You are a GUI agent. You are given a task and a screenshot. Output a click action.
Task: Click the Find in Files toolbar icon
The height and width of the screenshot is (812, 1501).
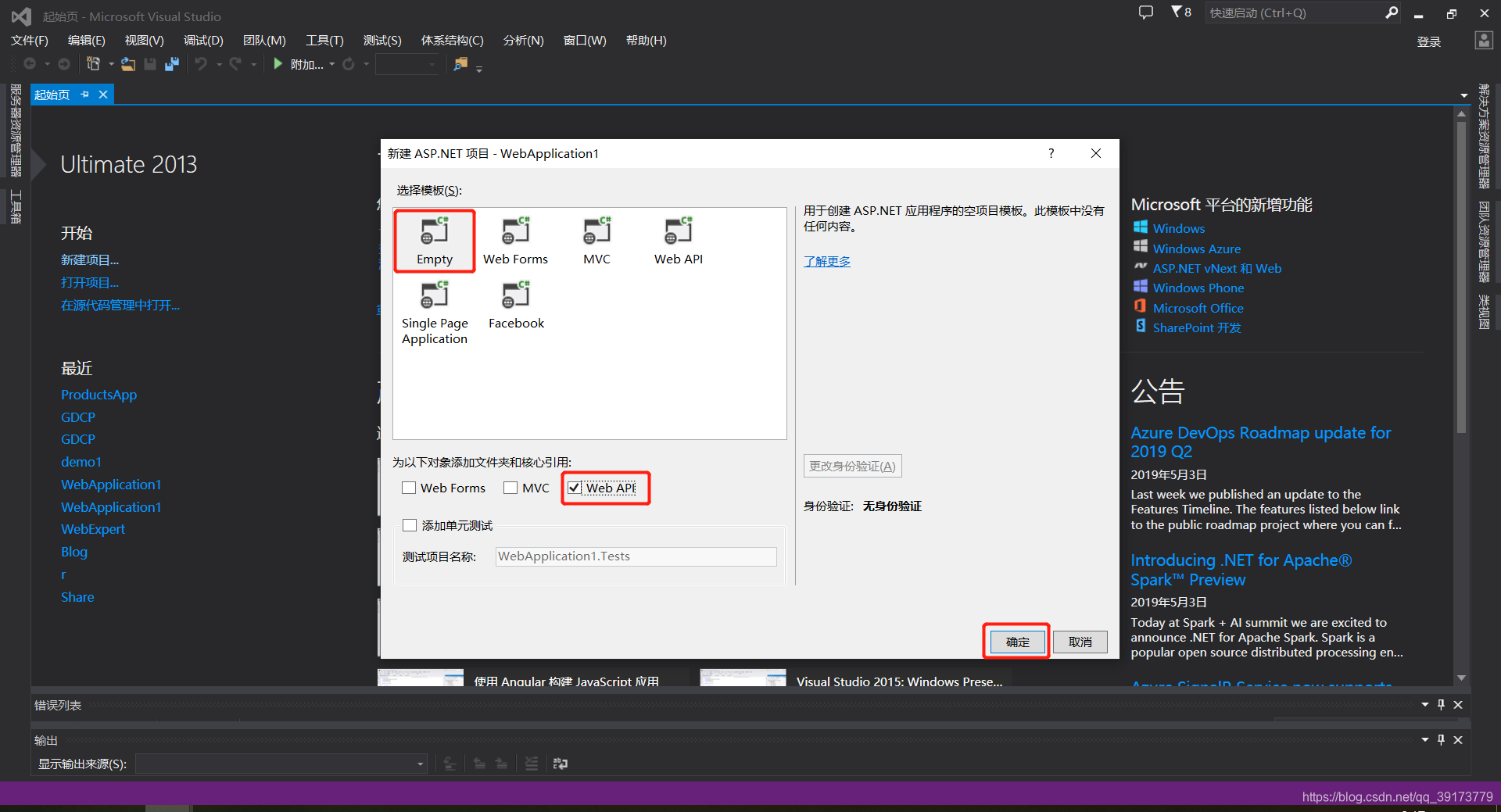(x=460, y=64)
